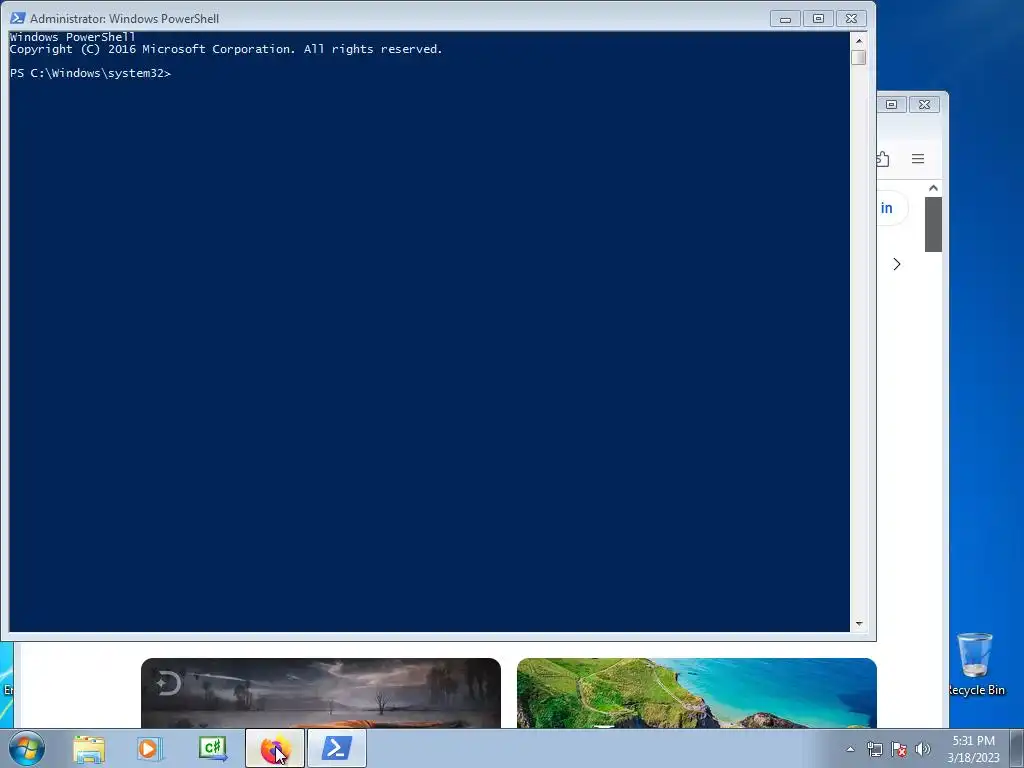Open the volume speaker tray icon

[922, 749]
